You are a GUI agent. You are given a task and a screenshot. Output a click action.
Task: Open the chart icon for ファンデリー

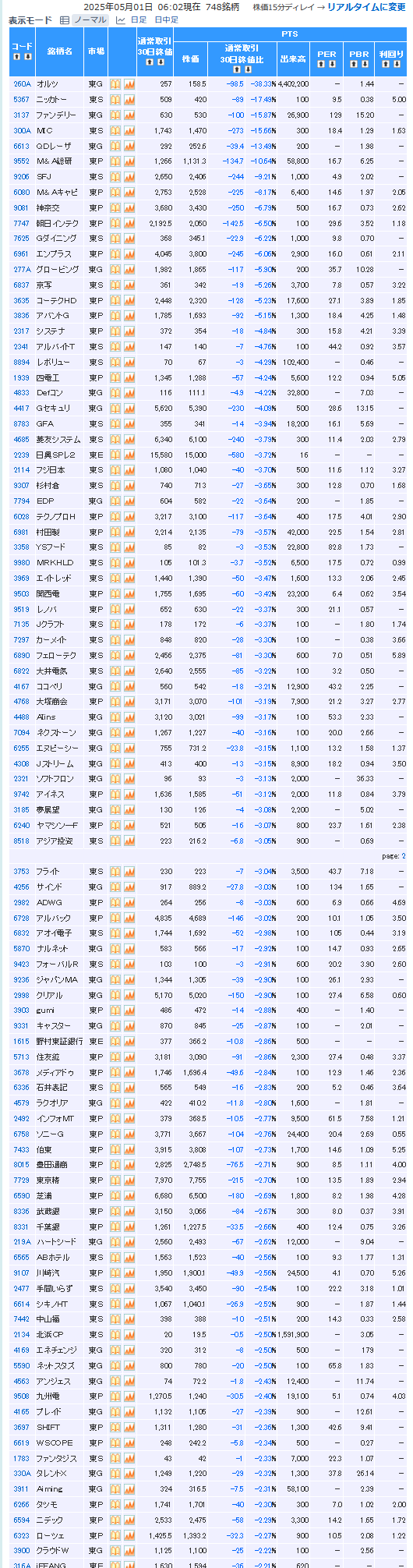[129, 115]
